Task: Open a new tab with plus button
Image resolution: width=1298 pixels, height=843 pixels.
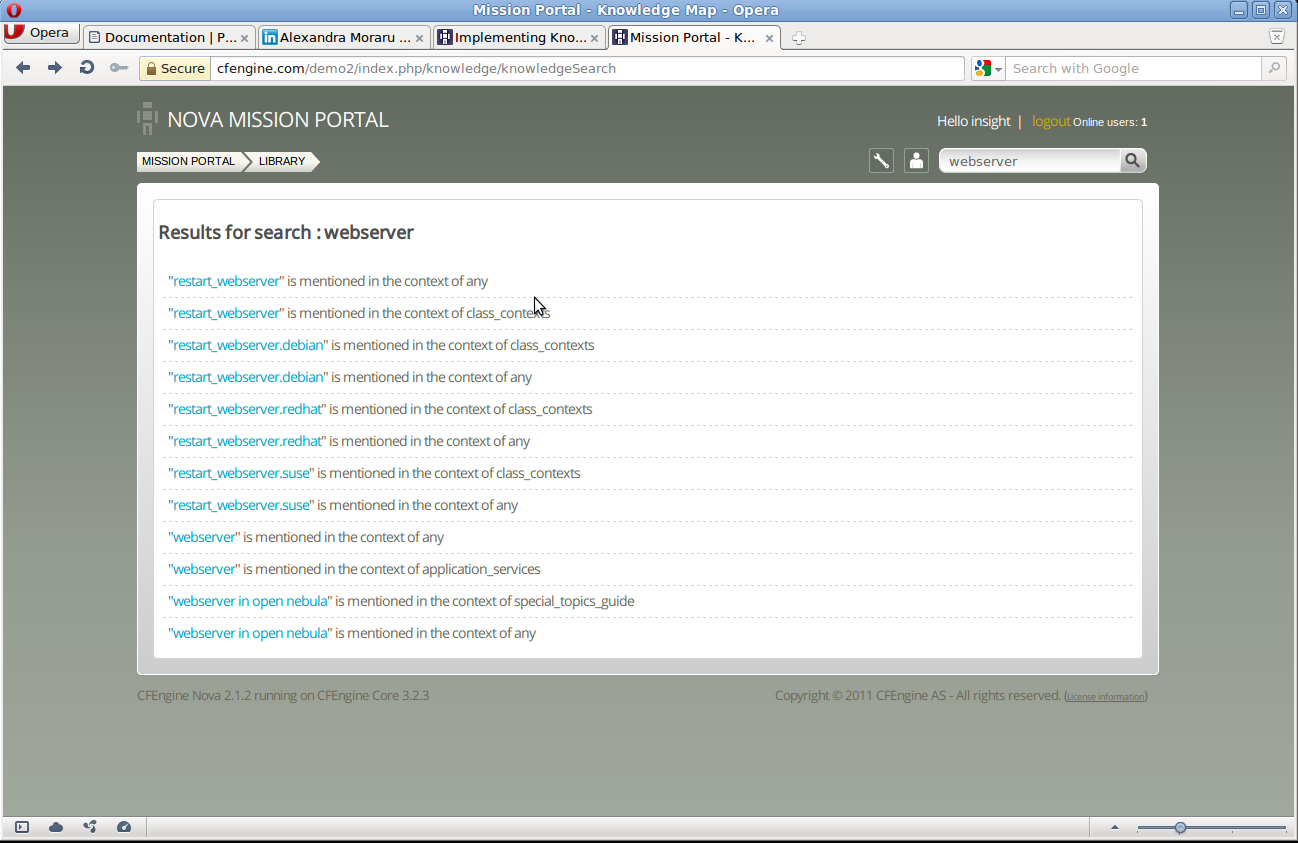Action: tap(798, 38)
